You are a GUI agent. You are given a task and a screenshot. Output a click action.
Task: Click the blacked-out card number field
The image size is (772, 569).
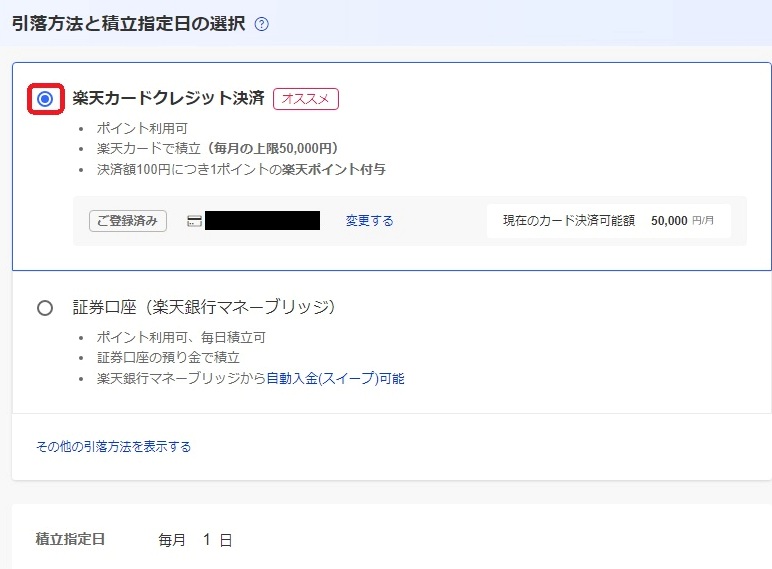pyautogui.click(x=262, y=221)
